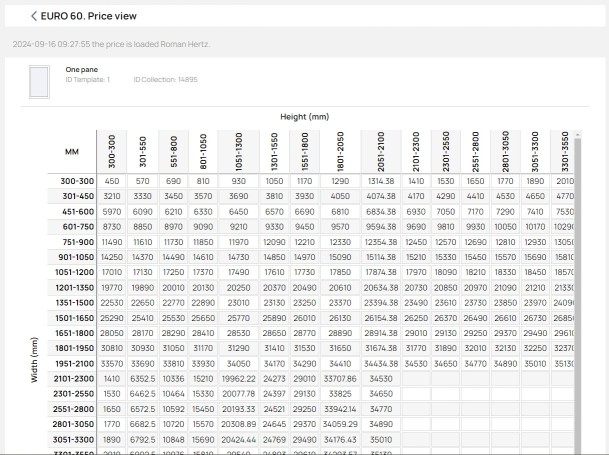Click the 1951-2100 width row header

tap(72, 364)
